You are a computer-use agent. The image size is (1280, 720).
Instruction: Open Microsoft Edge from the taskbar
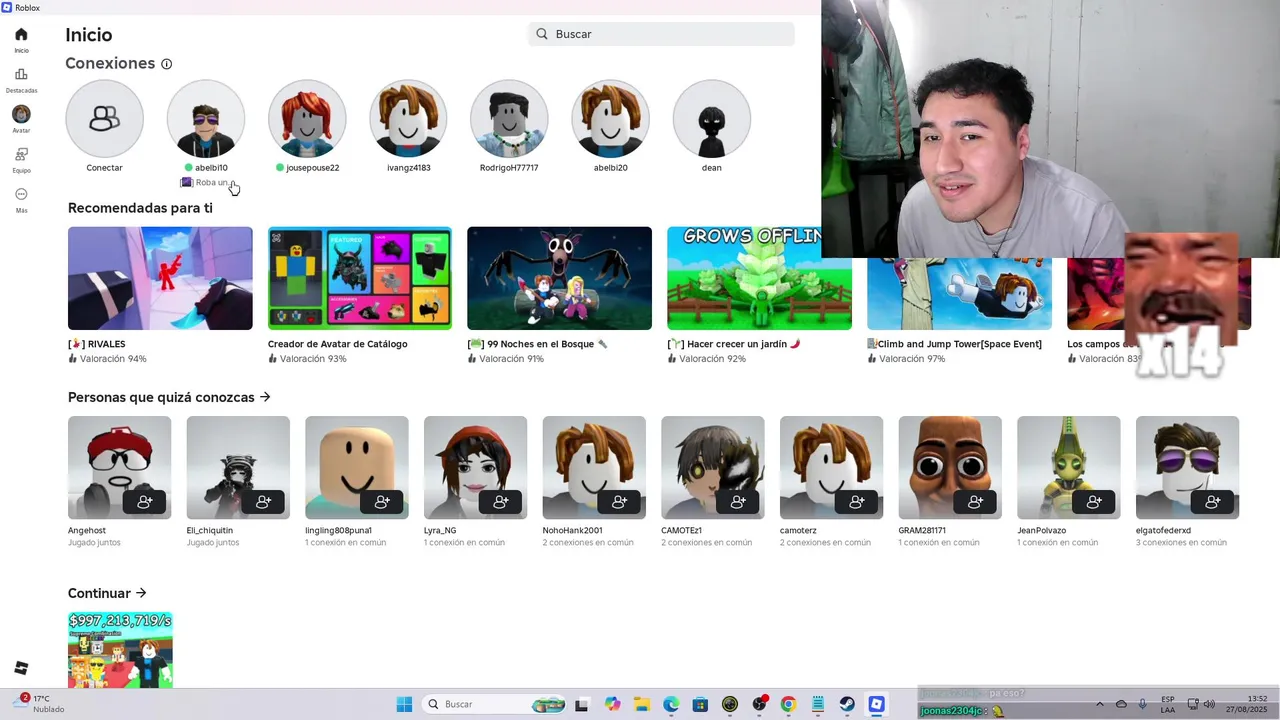pos(671,704)
